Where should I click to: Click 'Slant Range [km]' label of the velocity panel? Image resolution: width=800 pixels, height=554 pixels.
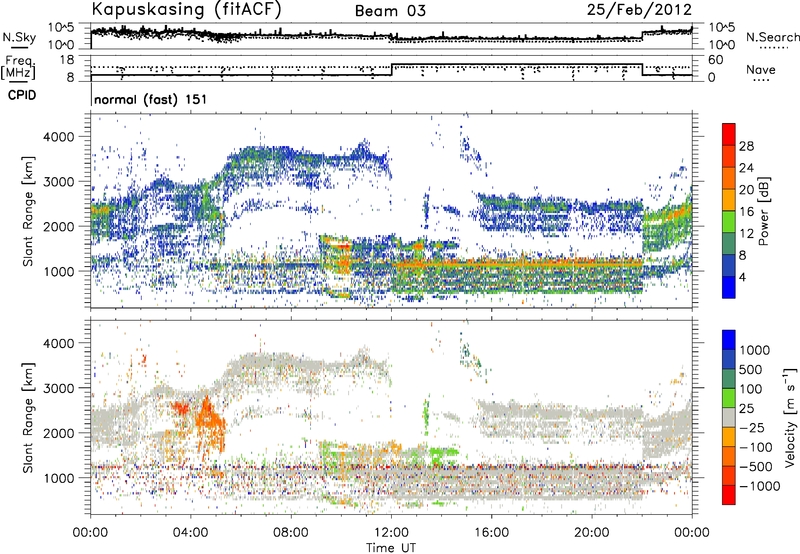28,417
